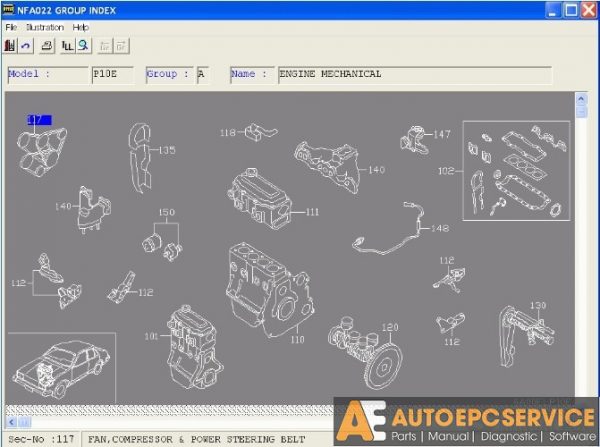The image size is (600, 447).
Task: Click the Name field ENGINE MECHANICAL
Action: click(x=415, y=74)
